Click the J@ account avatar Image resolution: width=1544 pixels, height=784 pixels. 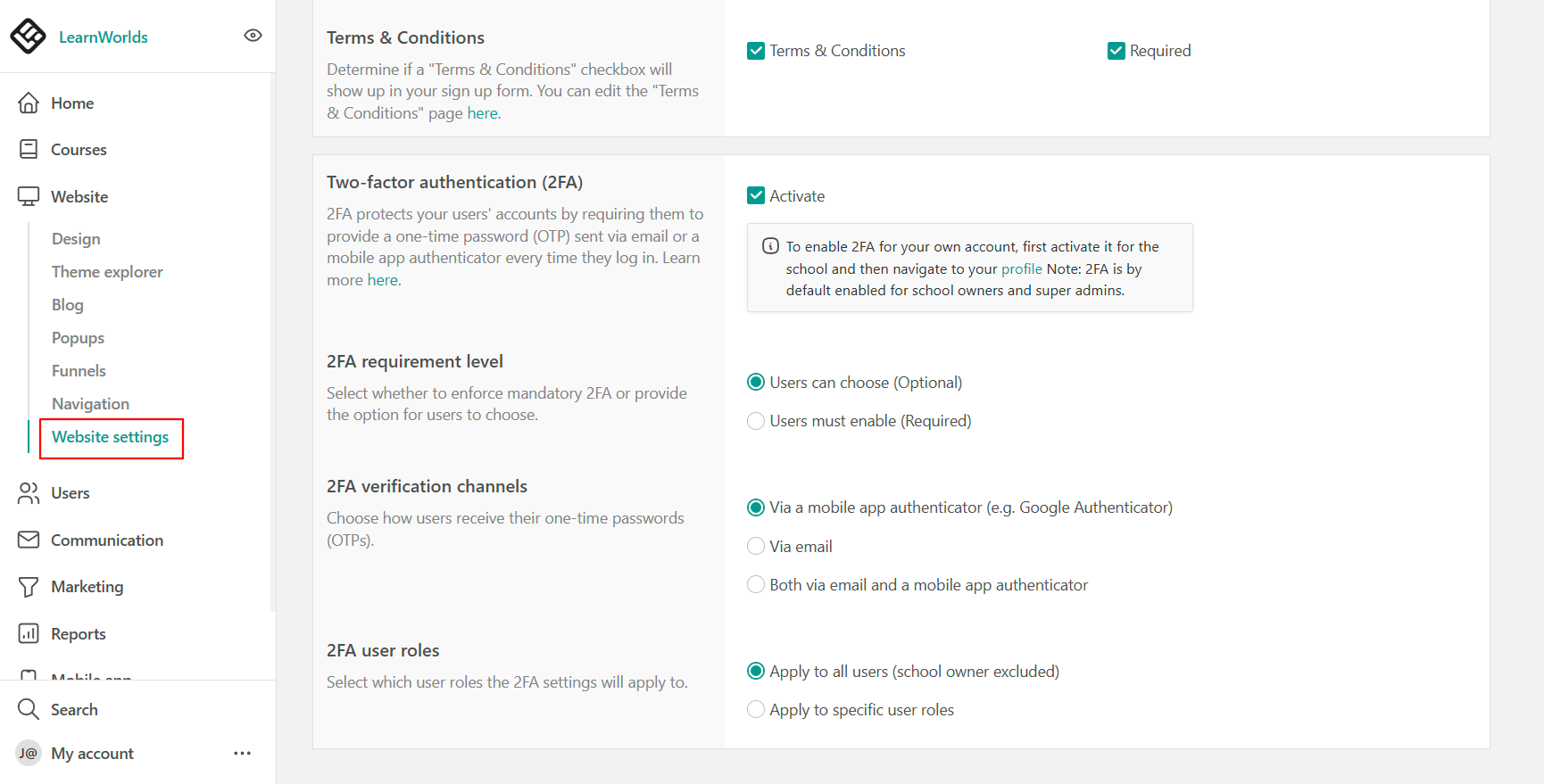click(x=29, y=754)
